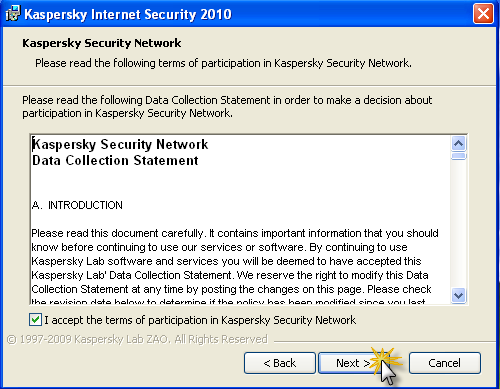Click the scrollbar thumb in the statement box

click(459, 156)
